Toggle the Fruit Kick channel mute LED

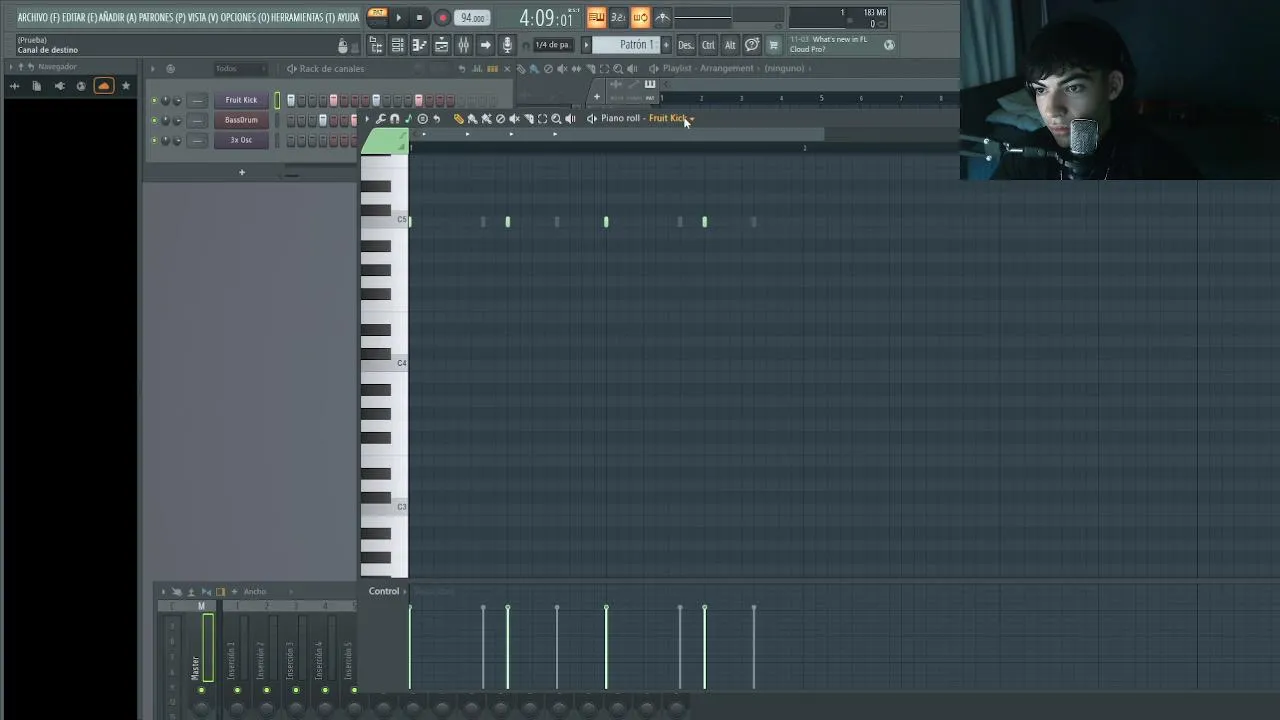154,100
